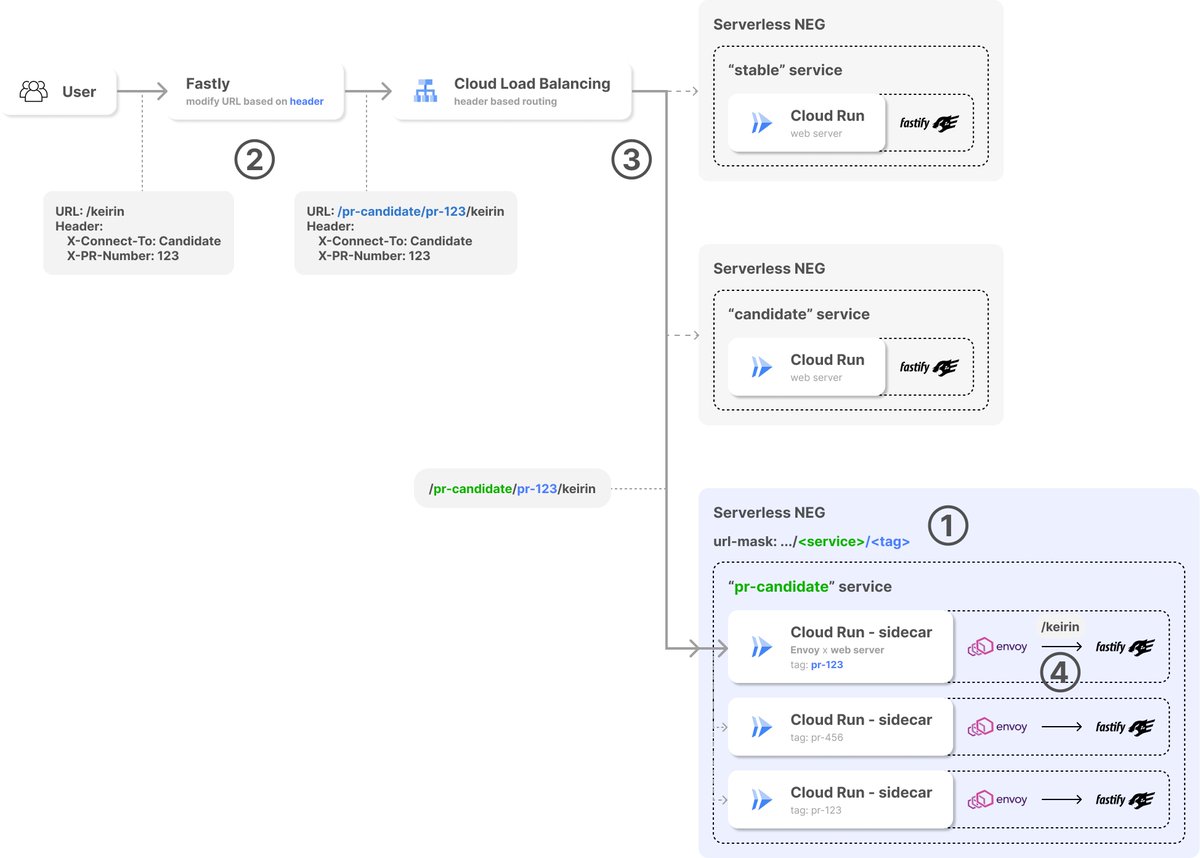Click the 'url-mask: .../<service>/<tag>' text
This screenshot has height=858, width=1200.
coord(811,542)
